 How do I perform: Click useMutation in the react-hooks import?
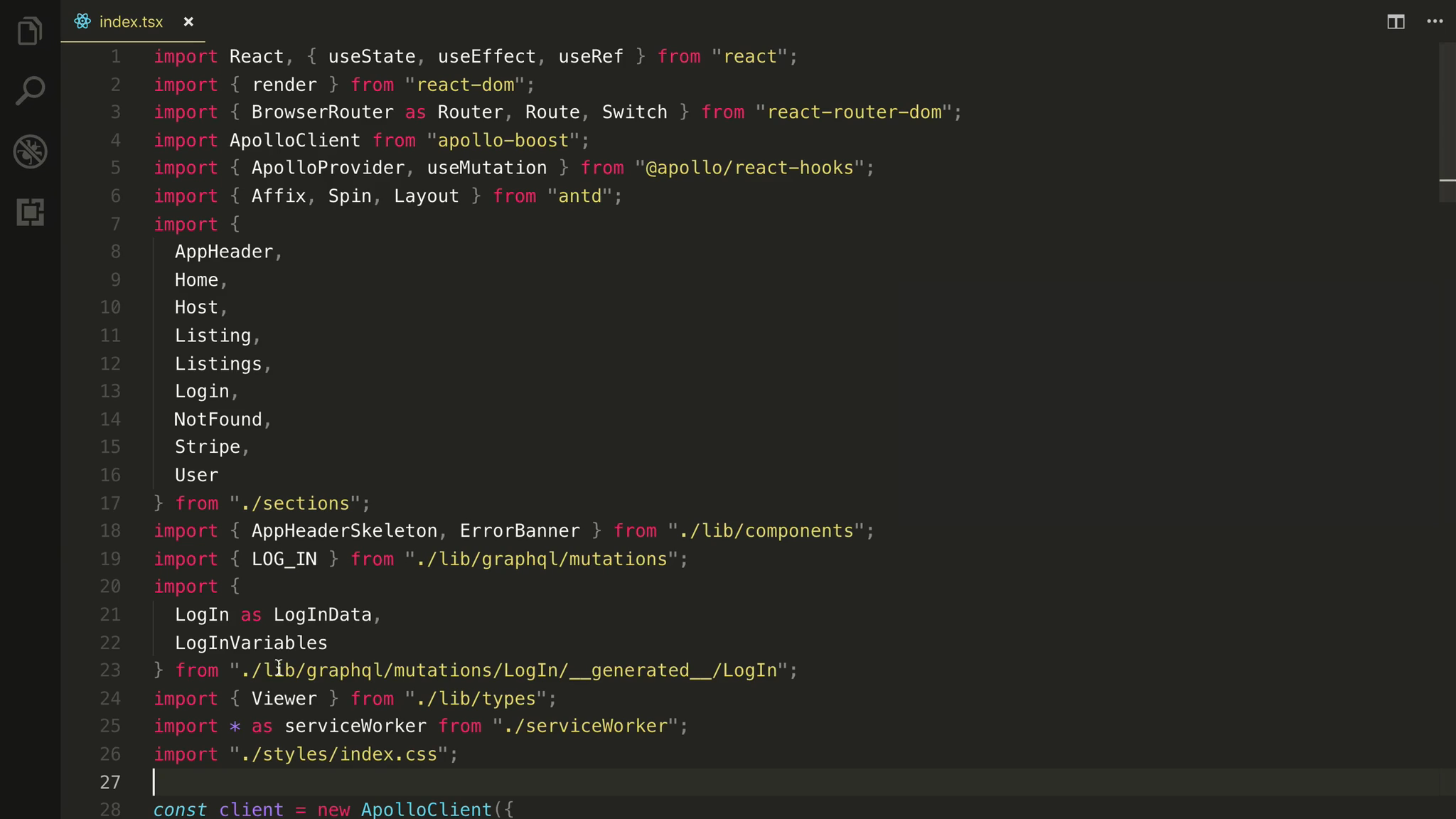click(487, 168)
